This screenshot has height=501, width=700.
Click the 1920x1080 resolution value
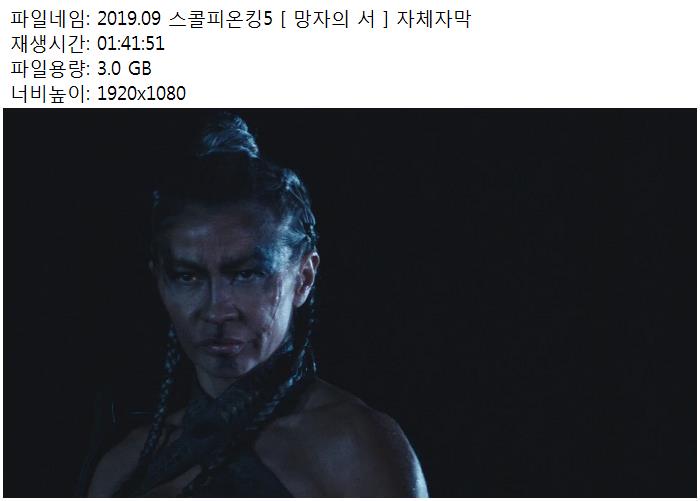[x=142, y=94]
